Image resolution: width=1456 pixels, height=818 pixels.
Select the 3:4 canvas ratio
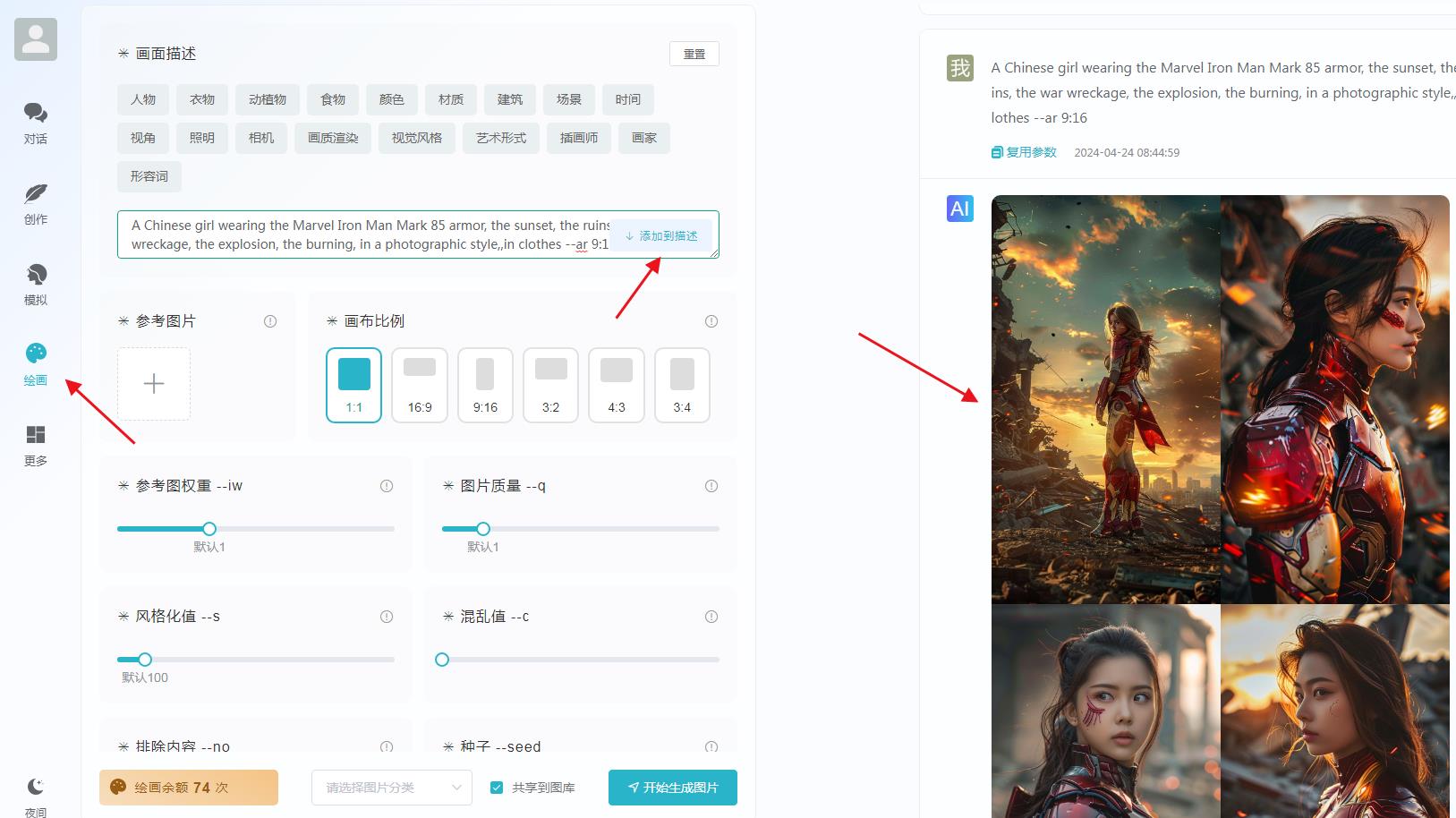tap(682, 385)
